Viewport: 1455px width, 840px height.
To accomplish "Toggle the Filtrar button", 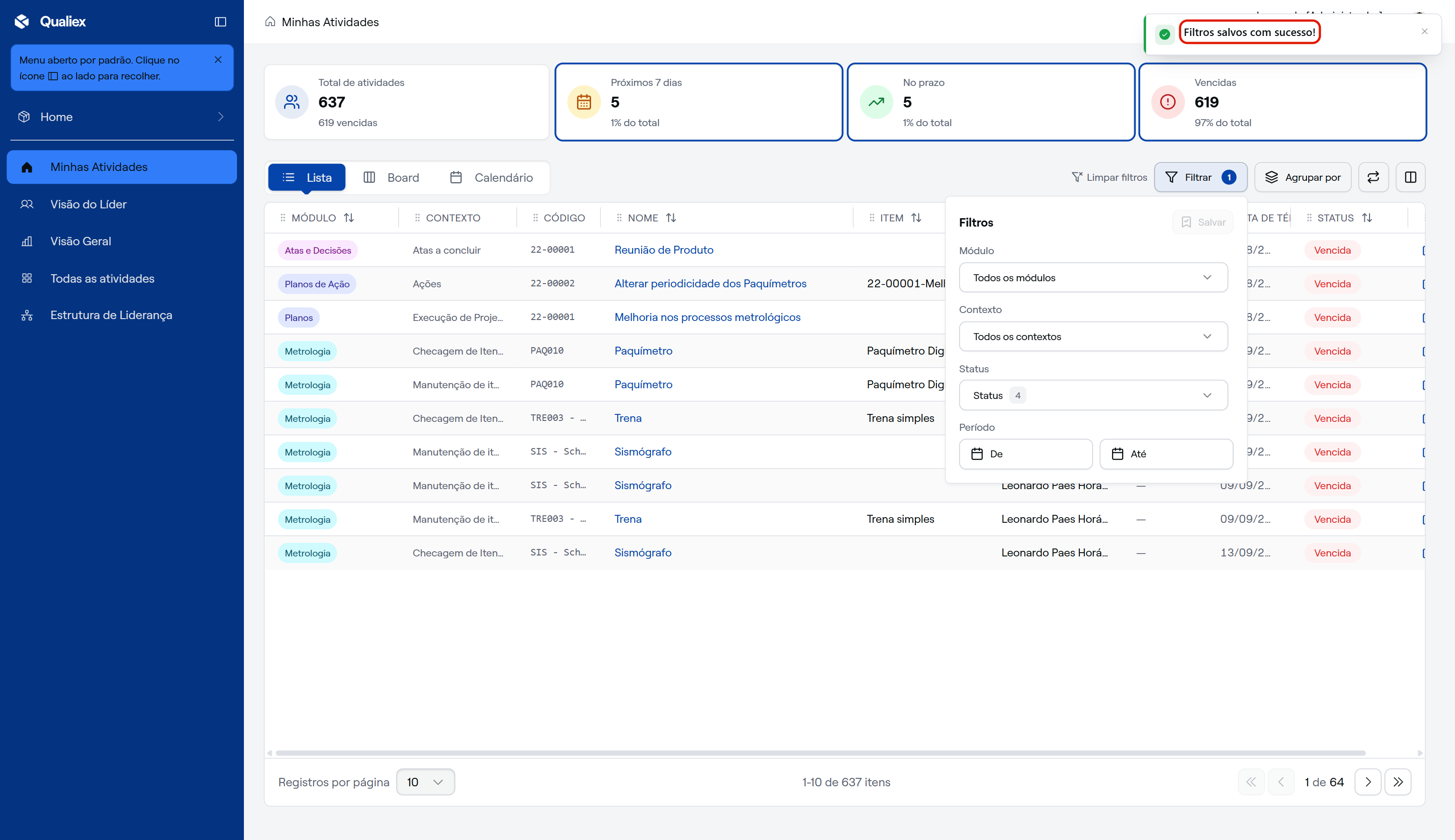I will pyautogui.click(x=1200, y=177).
